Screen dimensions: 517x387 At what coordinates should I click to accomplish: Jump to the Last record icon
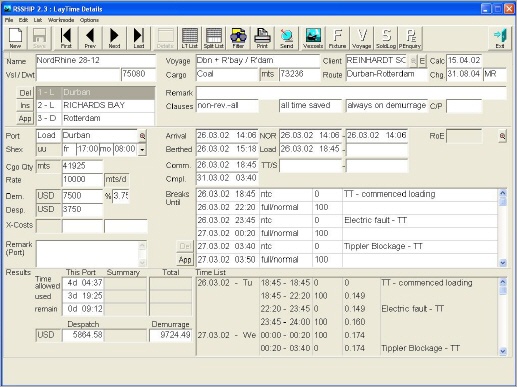pos(139,38)
